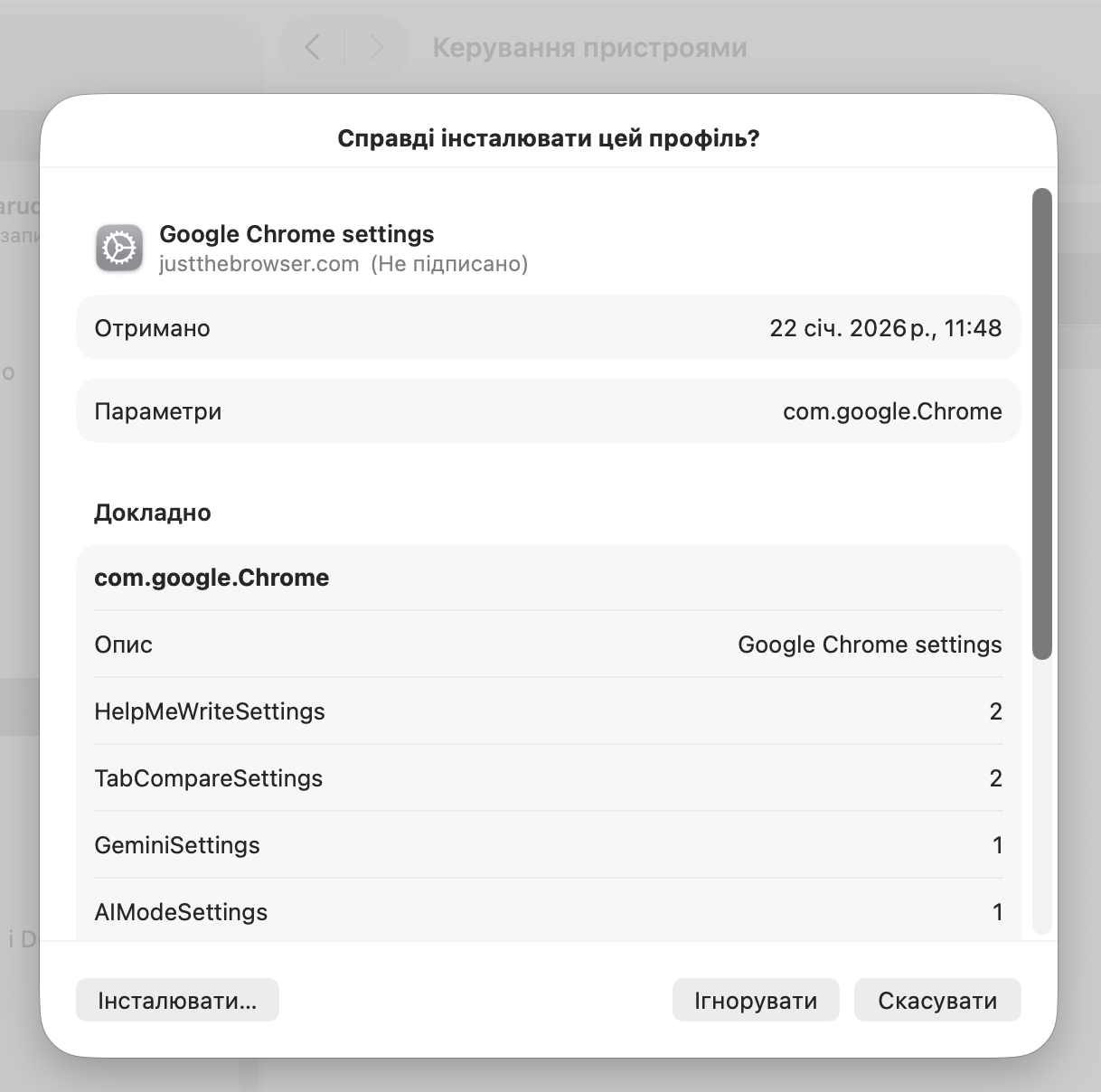Click the profile details scrollbar
This screenshot has height=1092, width=1101.
coord(1041,423)
